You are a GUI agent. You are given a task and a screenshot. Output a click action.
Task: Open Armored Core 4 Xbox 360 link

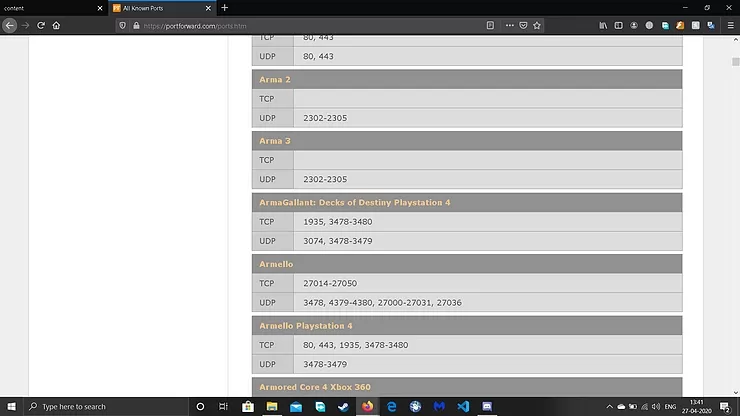click(x=315, y=387)
